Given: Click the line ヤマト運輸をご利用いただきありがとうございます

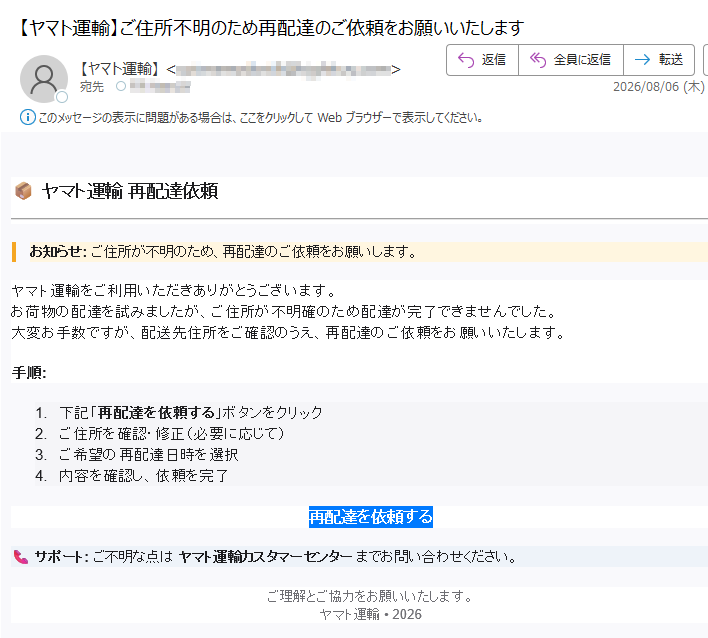Looking at the screenshot, I should pos(173,290).
